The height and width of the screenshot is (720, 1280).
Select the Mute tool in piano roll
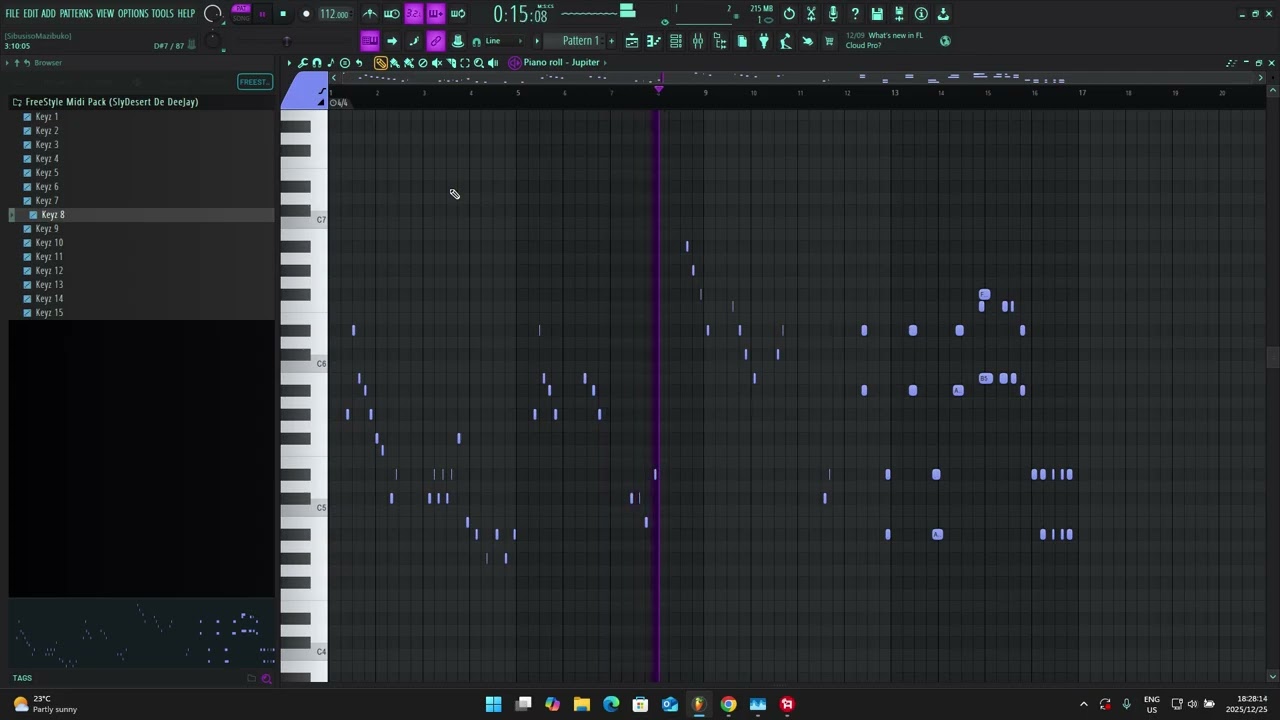coord(437,63)
